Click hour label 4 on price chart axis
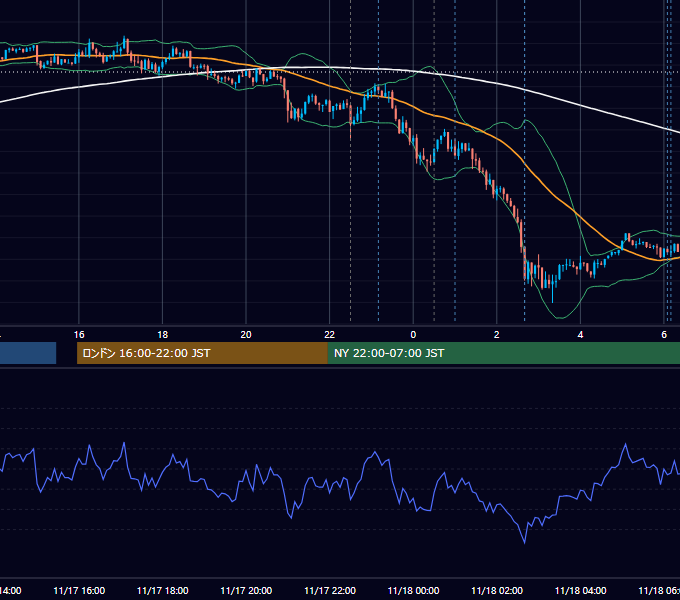 [x=580, y=335]
